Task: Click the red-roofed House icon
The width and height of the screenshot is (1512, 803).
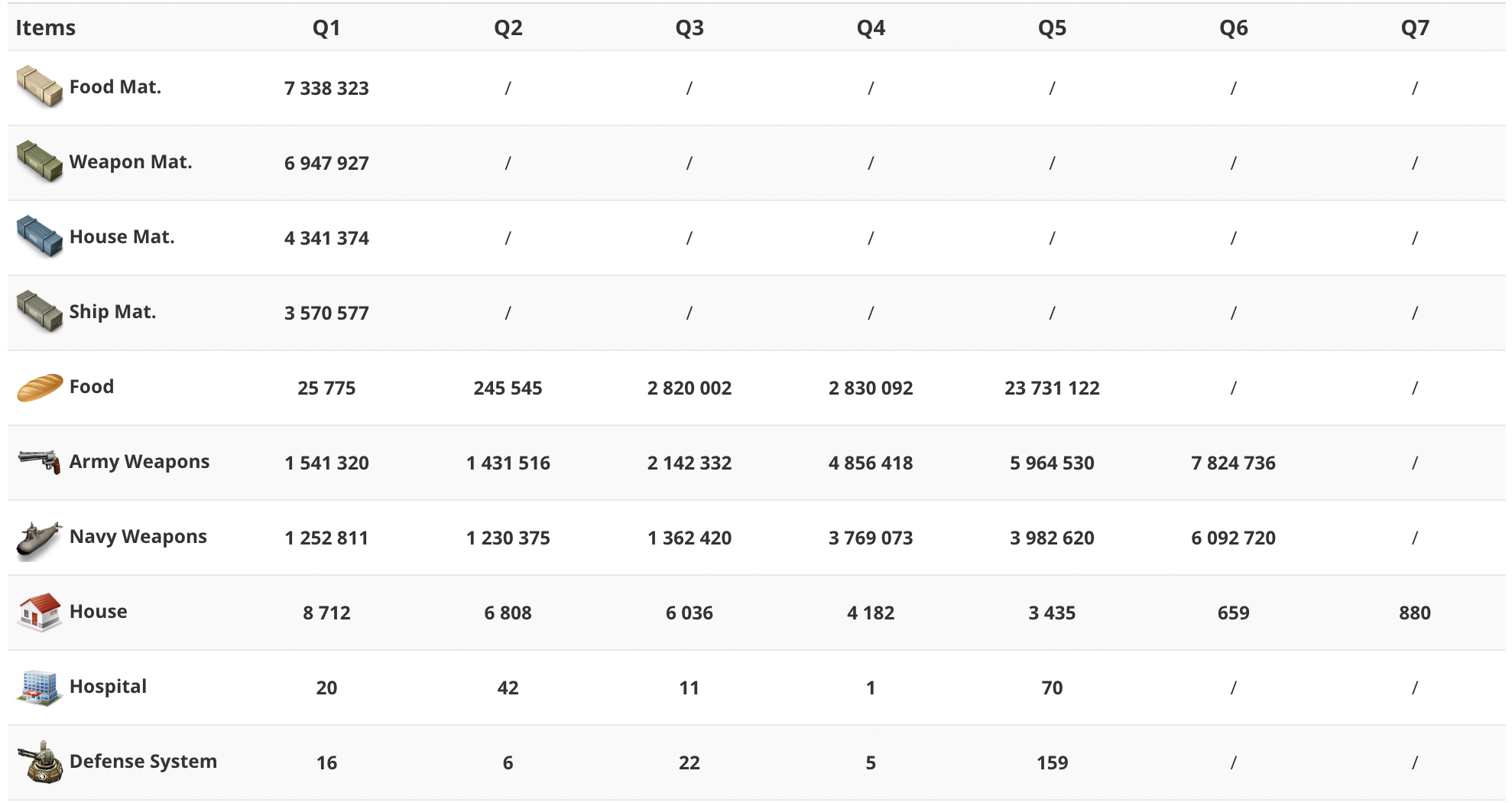Action: 39,612
